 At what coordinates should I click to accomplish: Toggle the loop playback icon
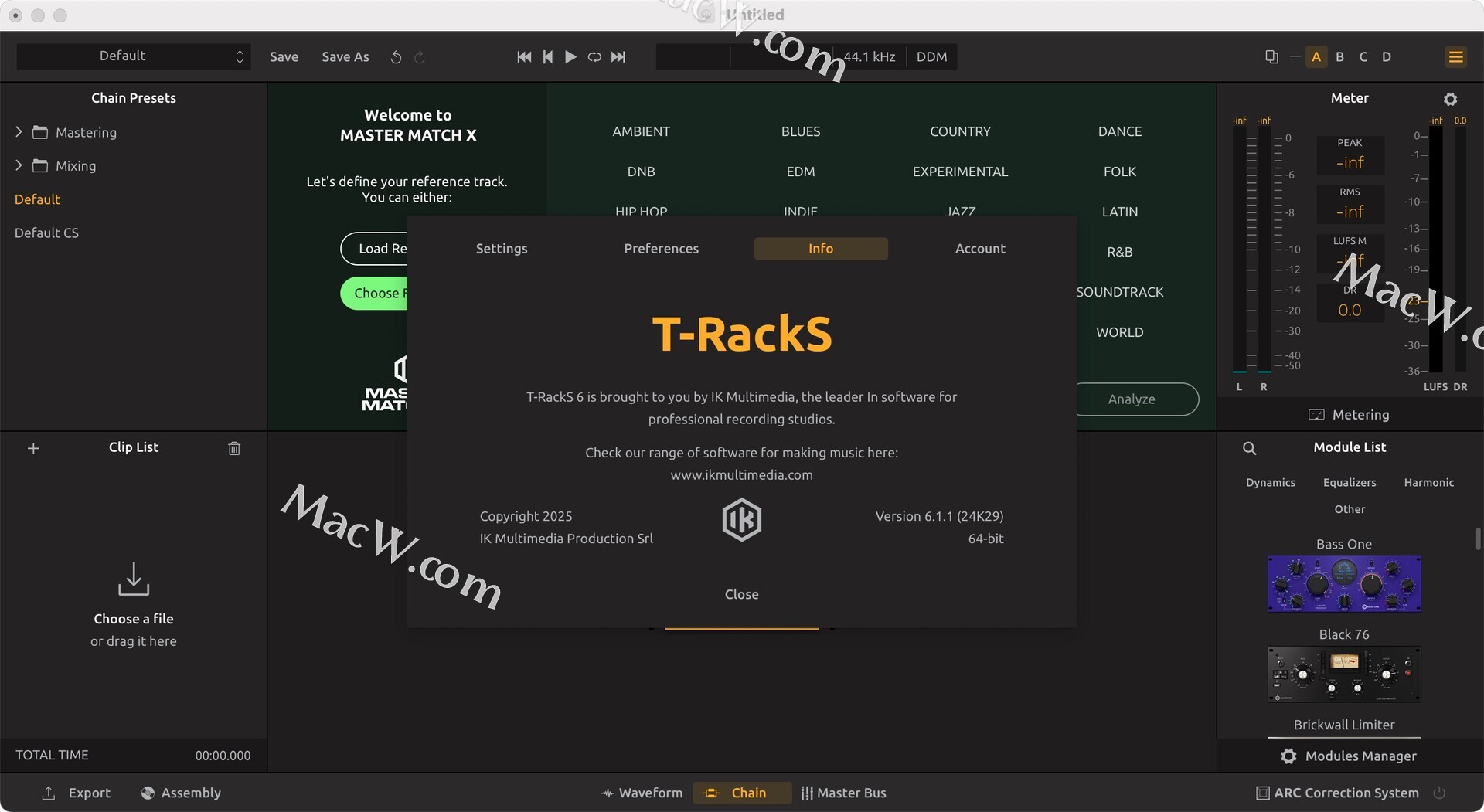click(594, 56)
